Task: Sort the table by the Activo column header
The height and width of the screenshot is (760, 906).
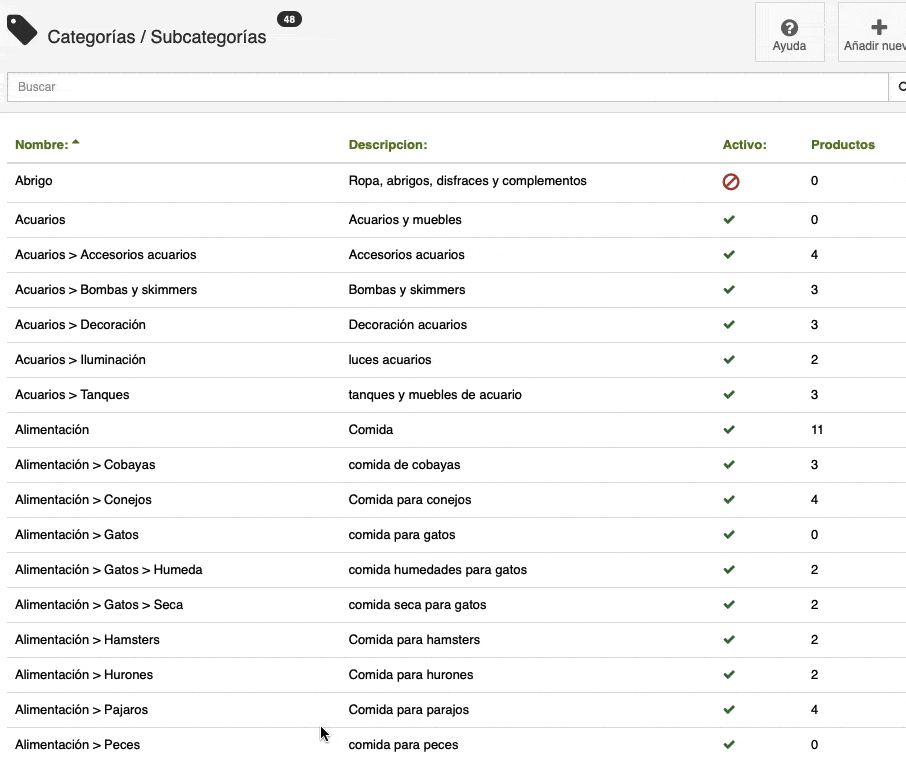Action: (x=745, y=144)
